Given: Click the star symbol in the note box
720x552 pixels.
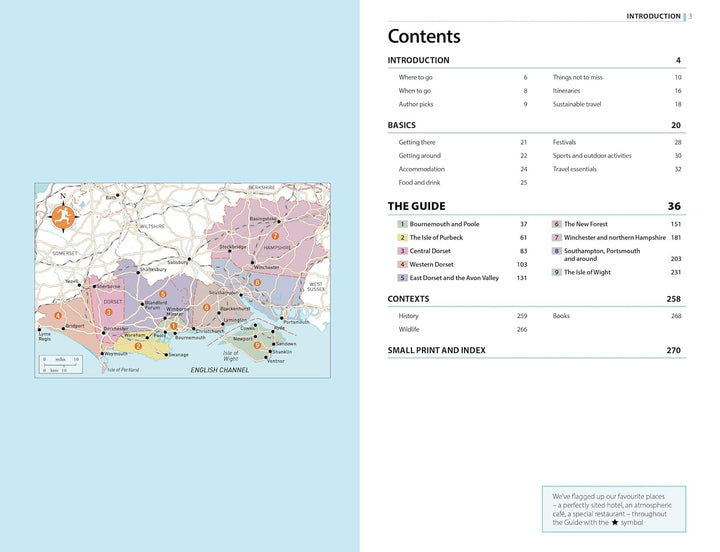Looking at the screenshot, I should (615, 523).
